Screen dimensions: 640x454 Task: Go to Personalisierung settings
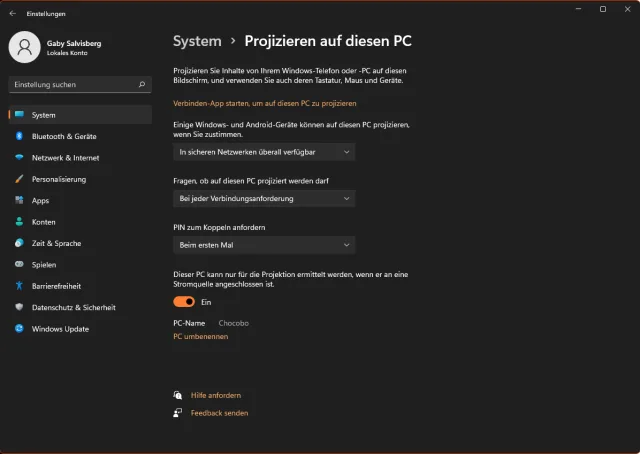click(80, 179)
